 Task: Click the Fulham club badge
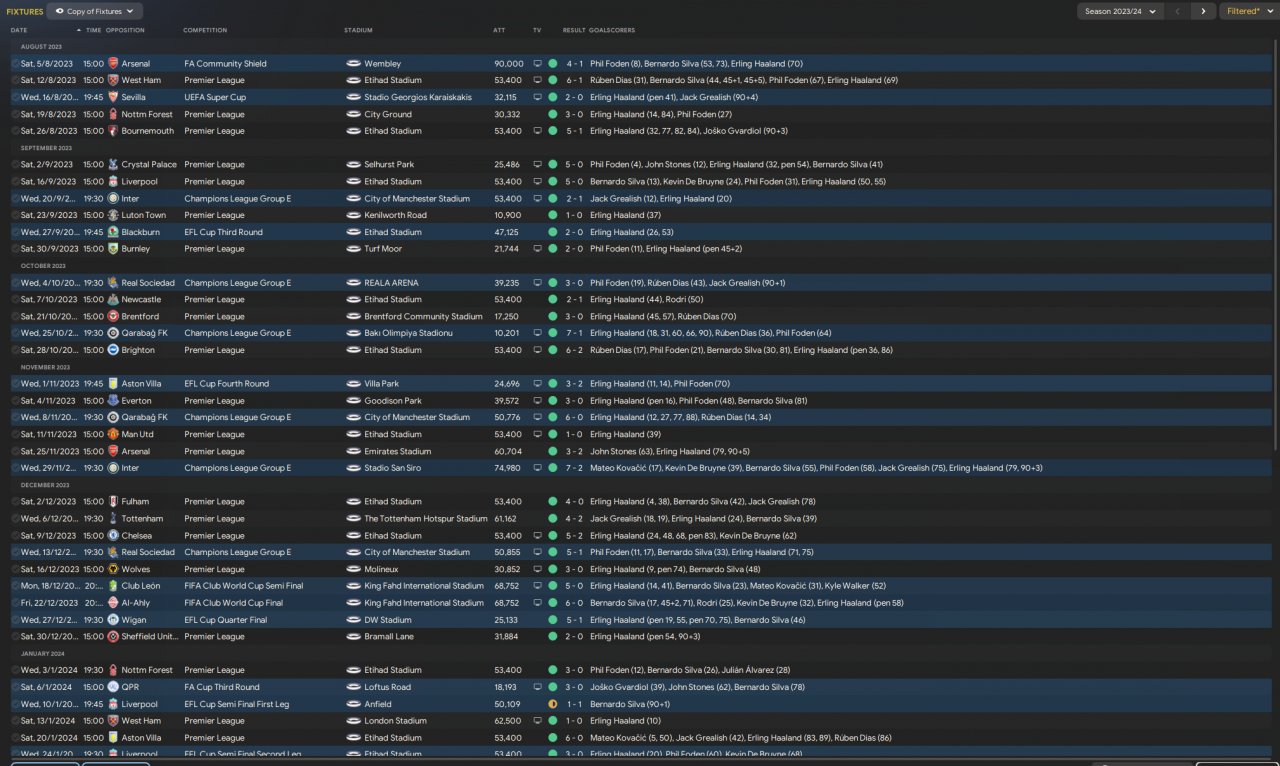click(x=113, y=502)
